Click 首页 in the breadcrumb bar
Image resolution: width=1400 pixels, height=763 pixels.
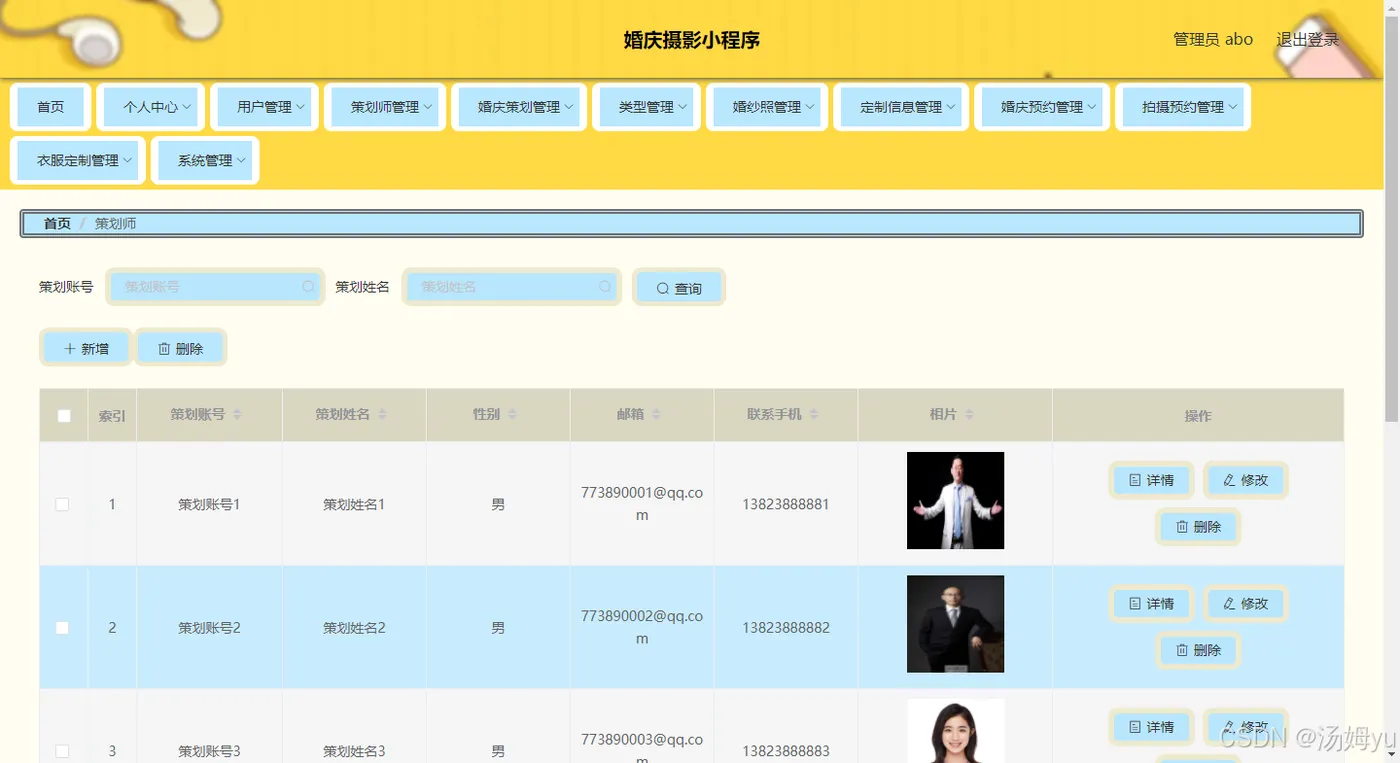(57, 224)
